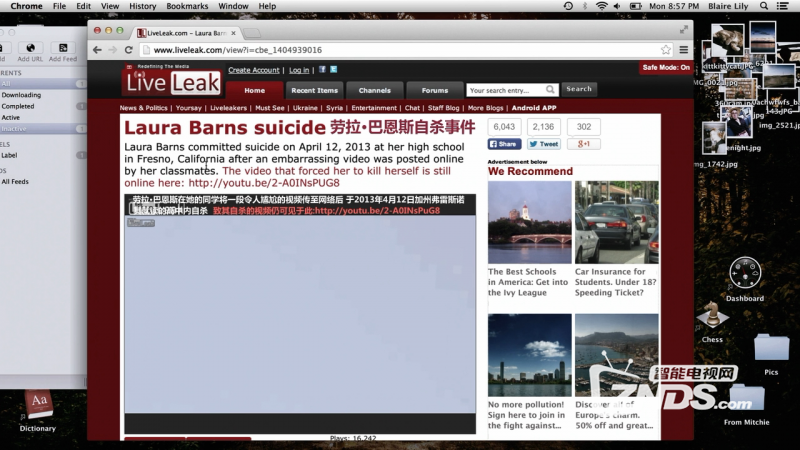Click Add URL in the background window
Viewport: 800px width, 450px height.
[30, 52]
